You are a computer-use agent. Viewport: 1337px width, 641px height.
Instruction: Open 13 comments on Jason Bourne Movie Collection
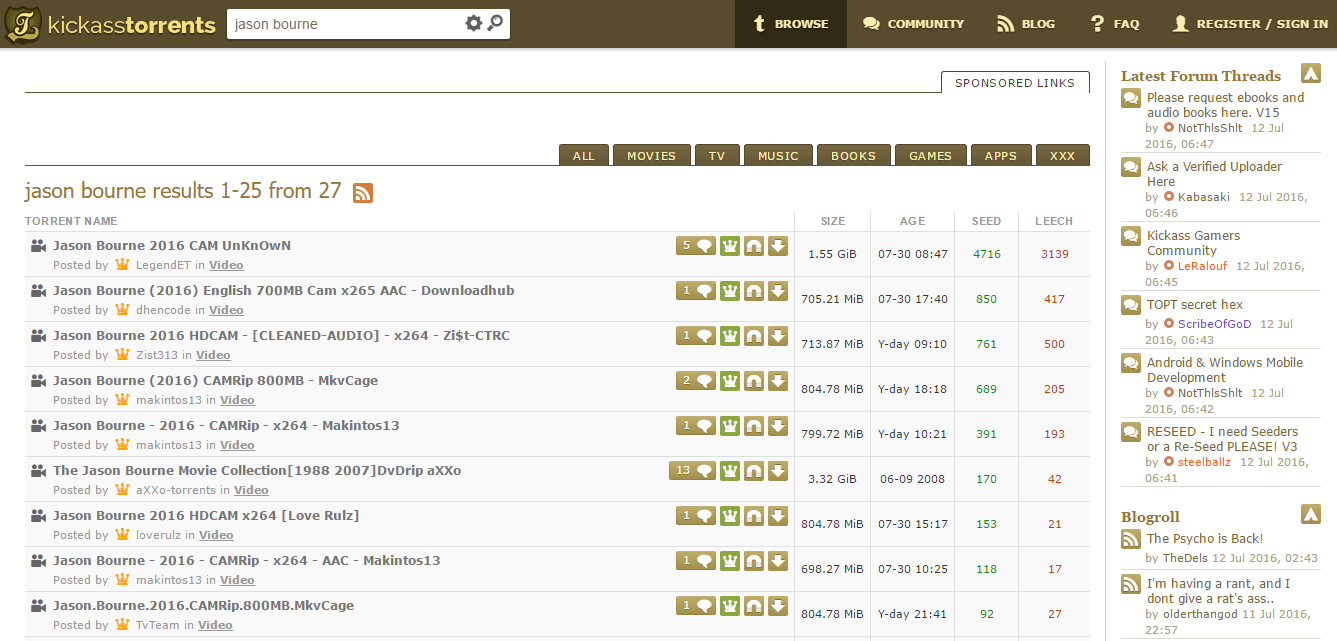tap(692, 471)
